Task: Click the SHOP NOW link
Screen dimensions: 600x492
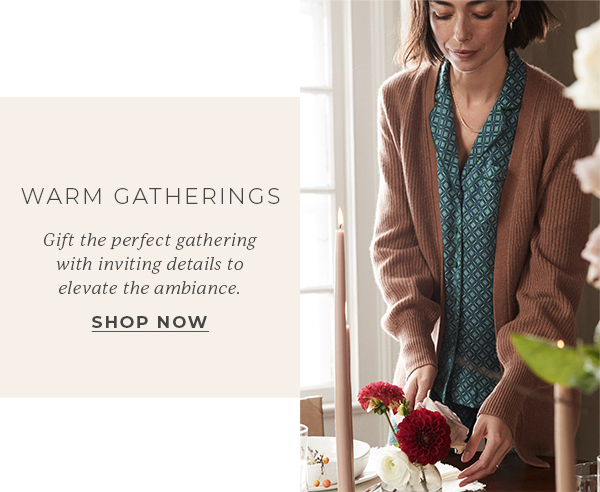Action: tap(150, 322)
